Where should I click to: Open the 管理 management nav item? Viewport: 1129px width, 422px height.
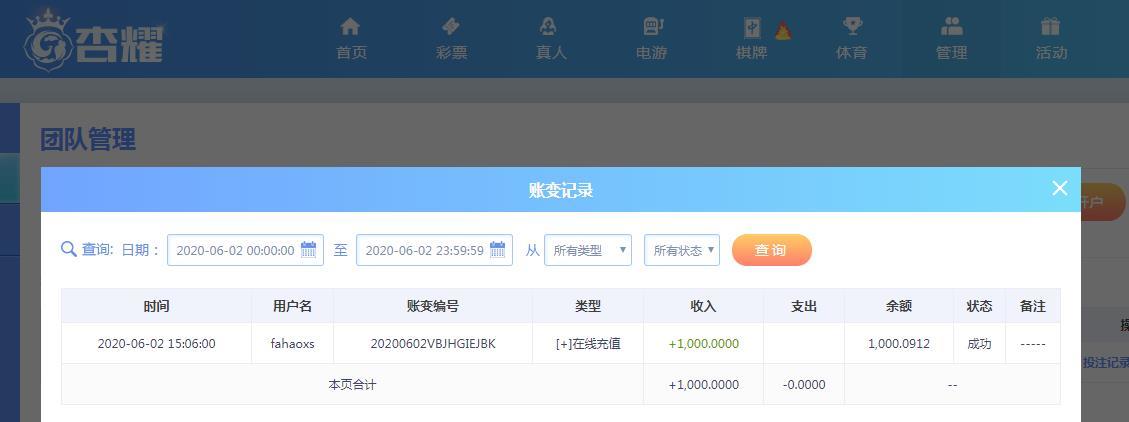951,39
